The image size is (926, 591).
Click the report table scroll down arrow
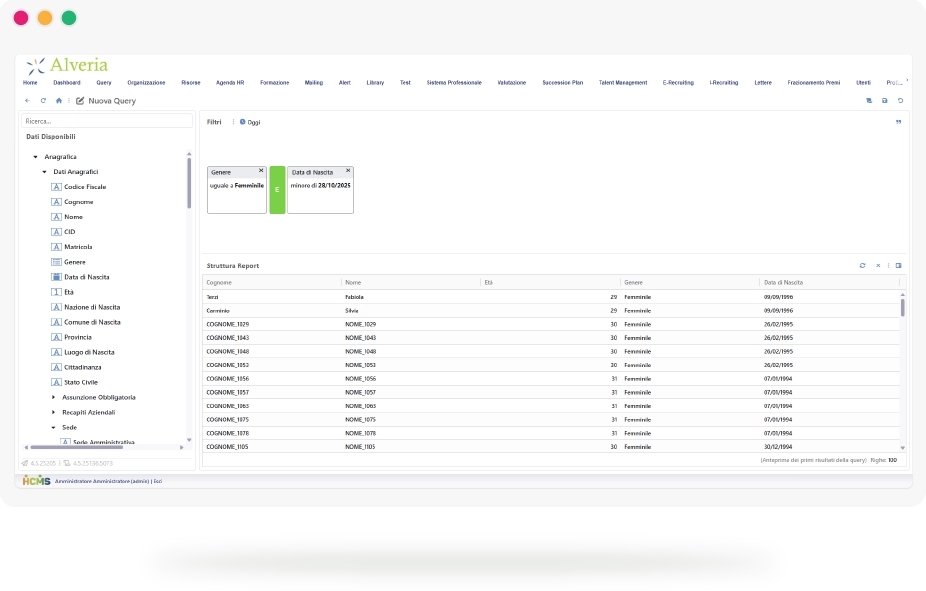(902, 448)
